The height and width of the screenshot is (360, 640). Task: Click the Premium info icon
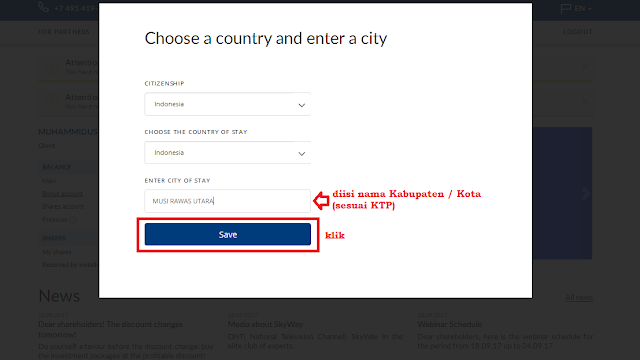coord(73,220)
